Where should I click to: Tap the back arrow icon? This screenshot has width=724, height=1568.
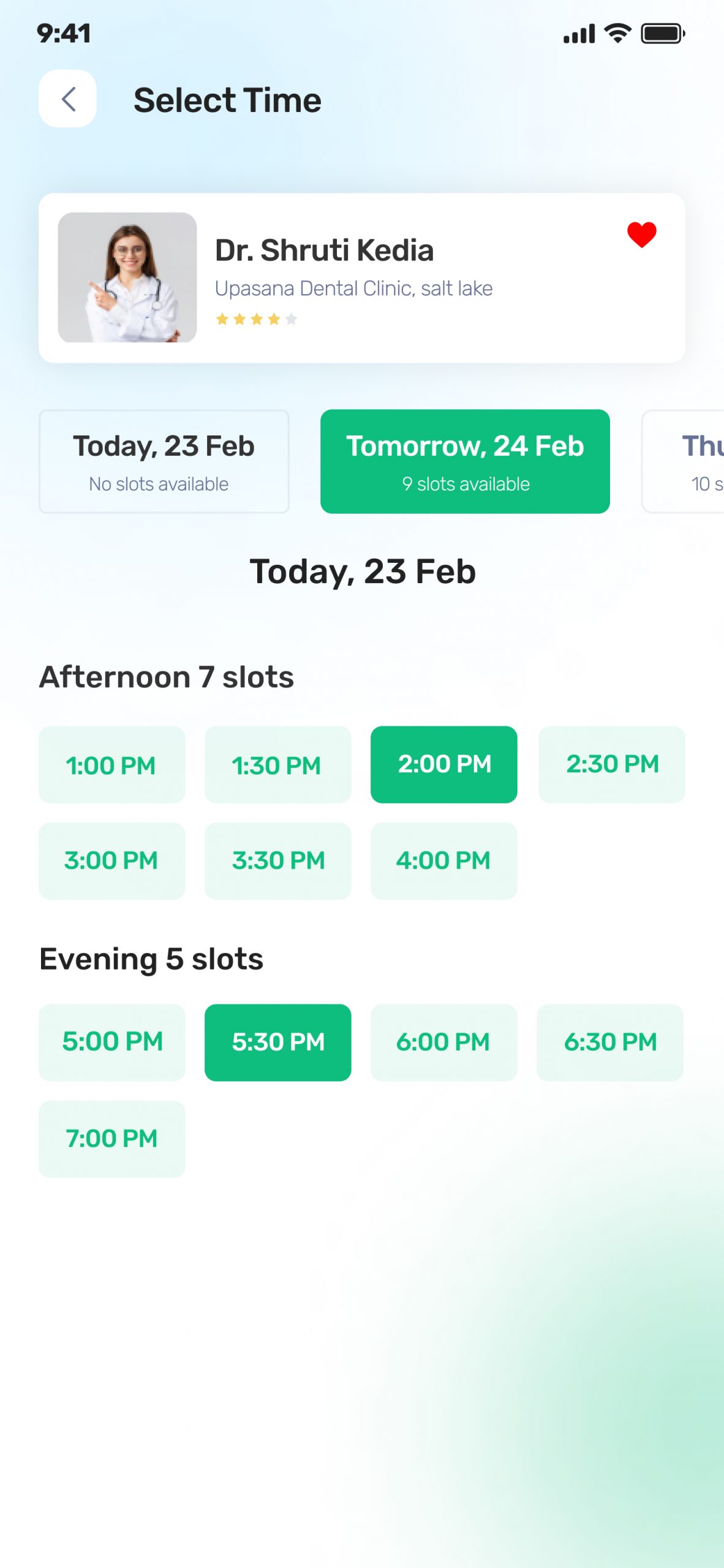click(67, 99)
